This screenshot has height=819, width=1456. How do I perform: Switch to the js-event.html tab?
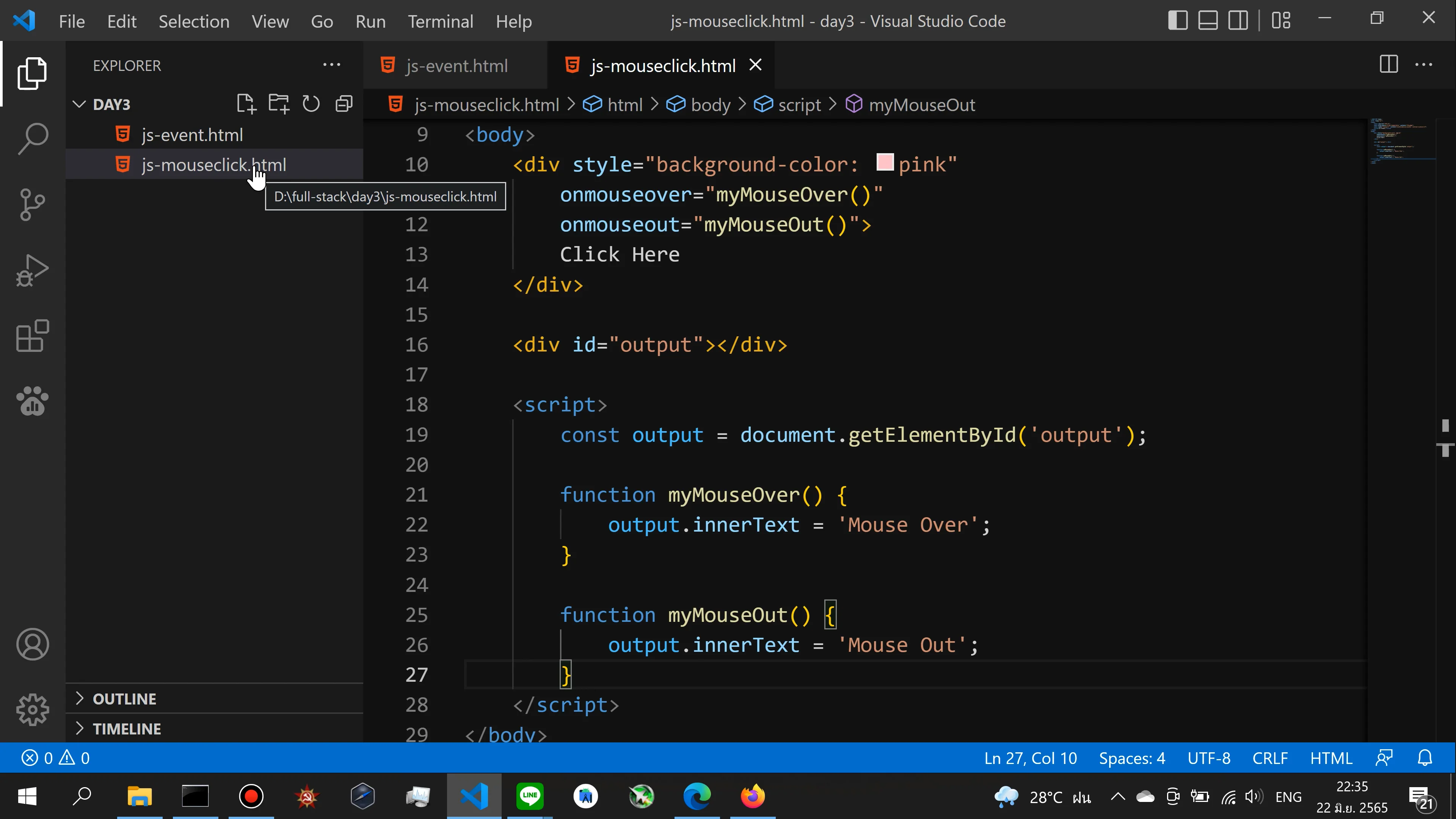[455, 65]
